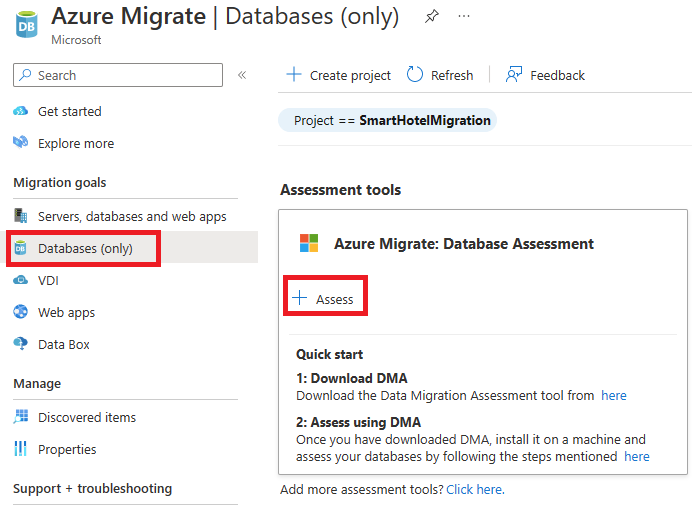
Task: Open Data Box menu item
Action: click(64, 344)
